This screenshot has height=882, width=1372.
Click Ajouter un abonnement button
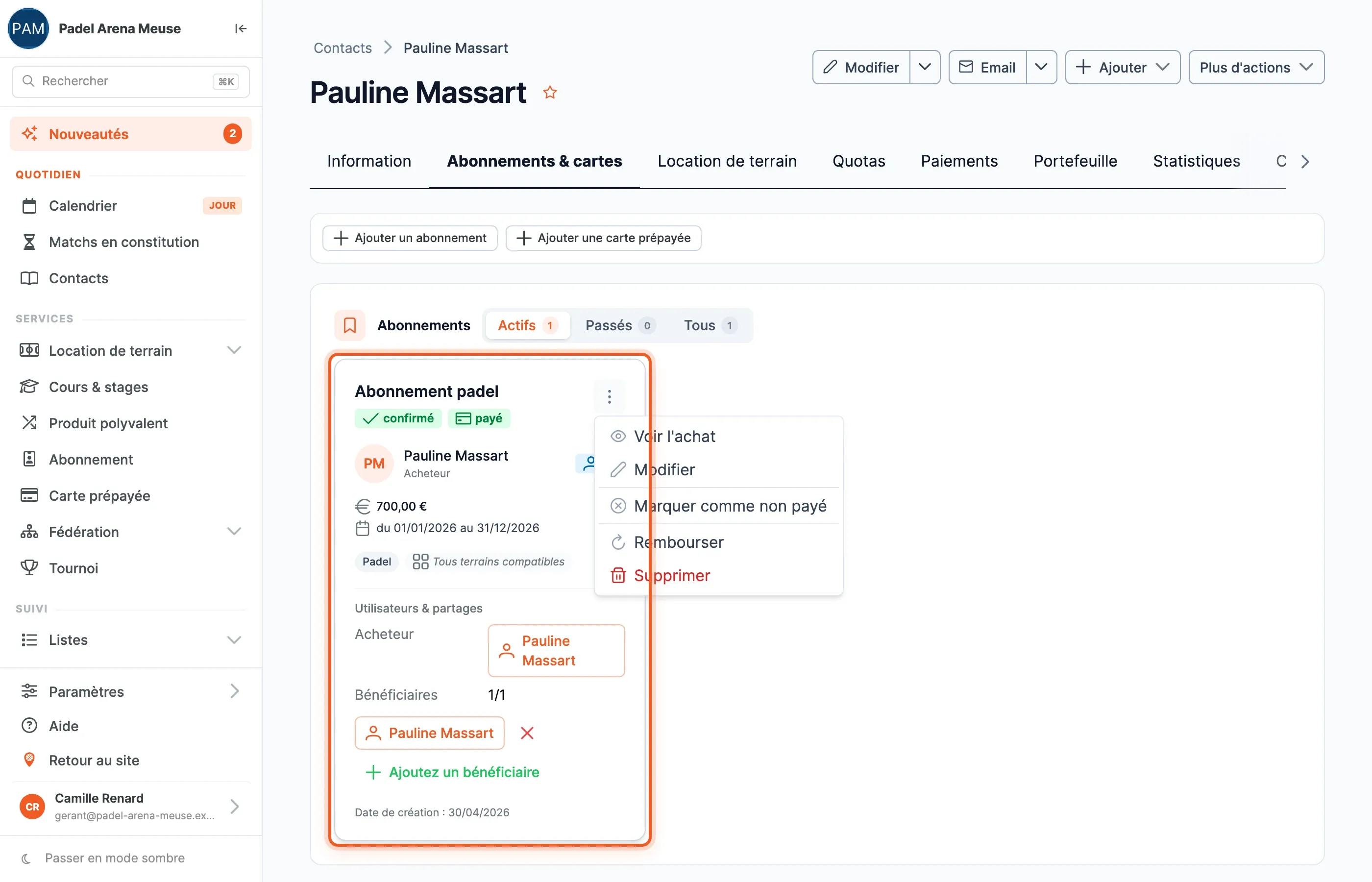tap(410, 238)
